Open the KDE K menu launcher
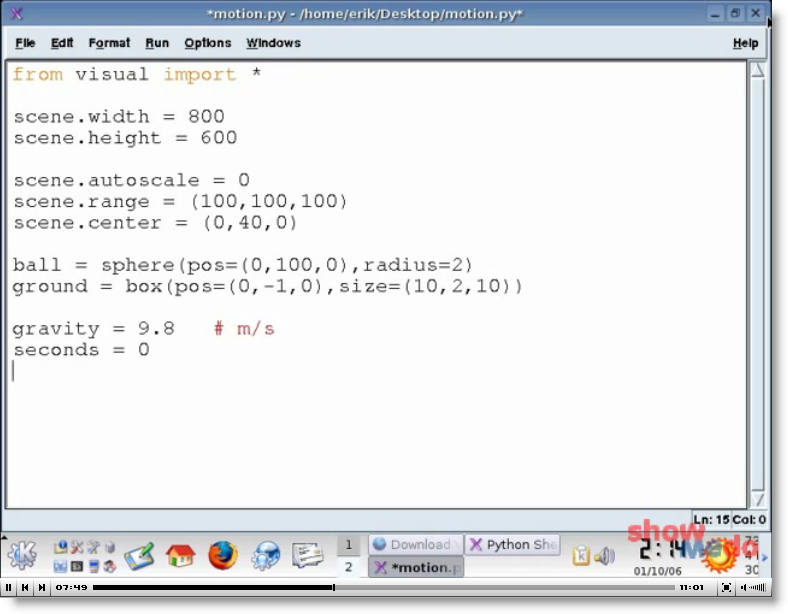 (x=21, y=556)
